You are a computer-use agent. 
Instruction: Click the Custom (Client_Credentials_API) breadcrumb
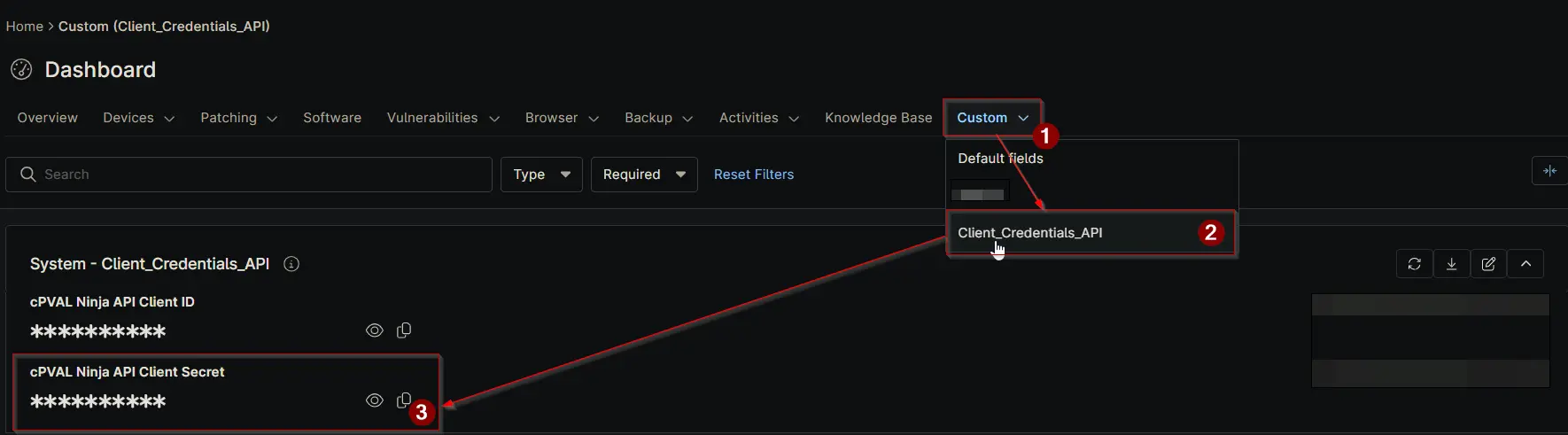pos(164,27)
